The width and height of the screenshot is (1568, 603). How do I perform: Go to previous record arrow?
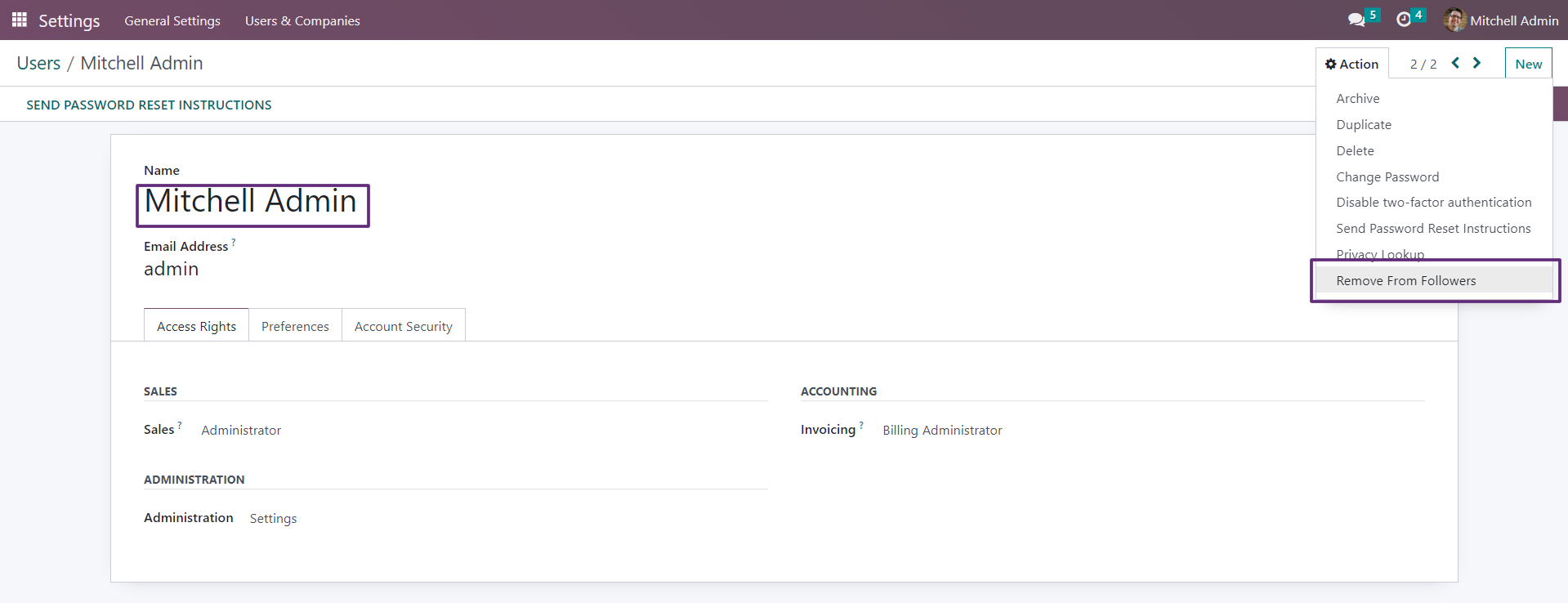[x=1455, y=63]
